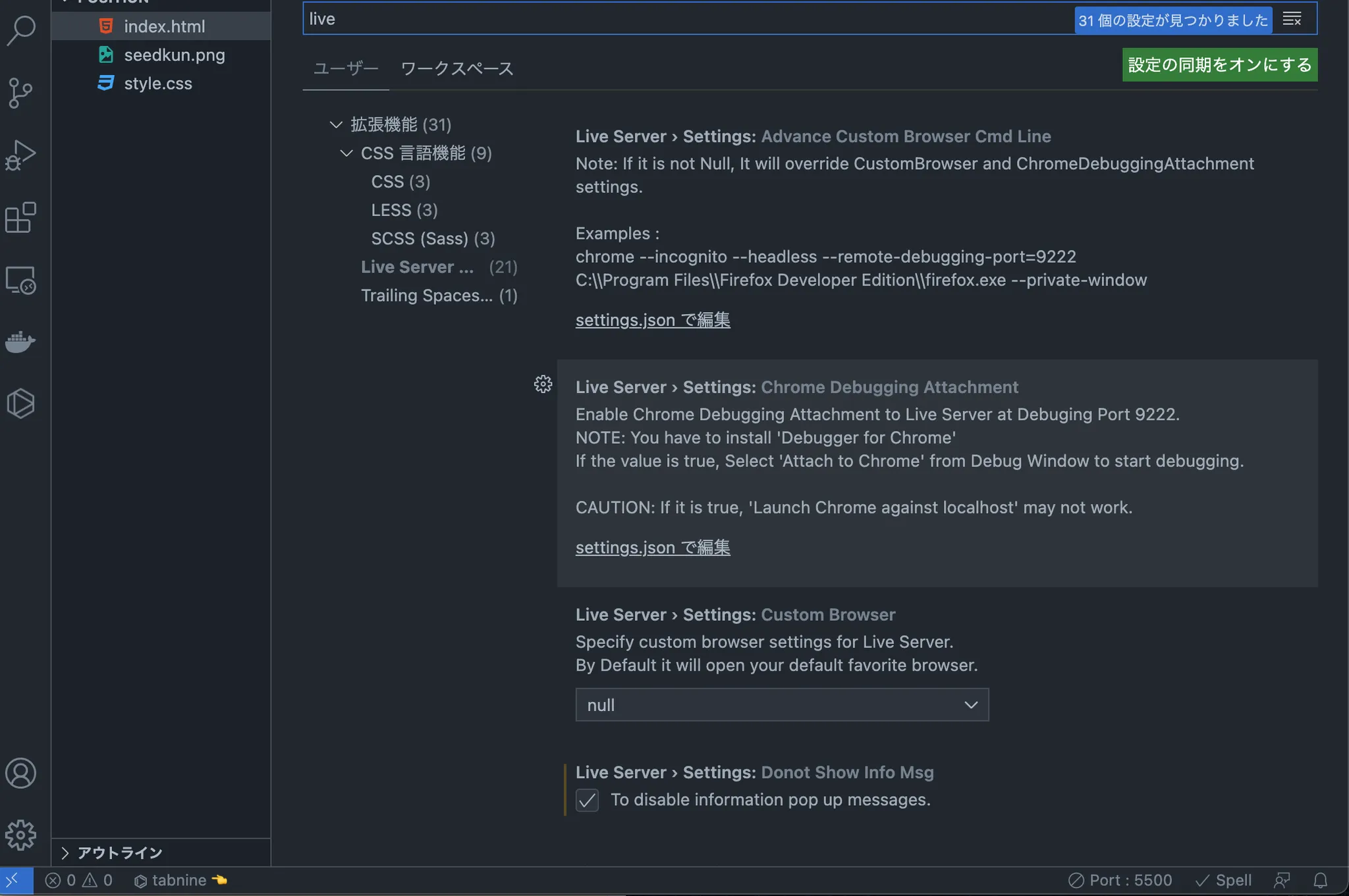Viewport: 1349px width, 896px height.
Task: Open the Custom Browser null dropdown
Action: 782,705
